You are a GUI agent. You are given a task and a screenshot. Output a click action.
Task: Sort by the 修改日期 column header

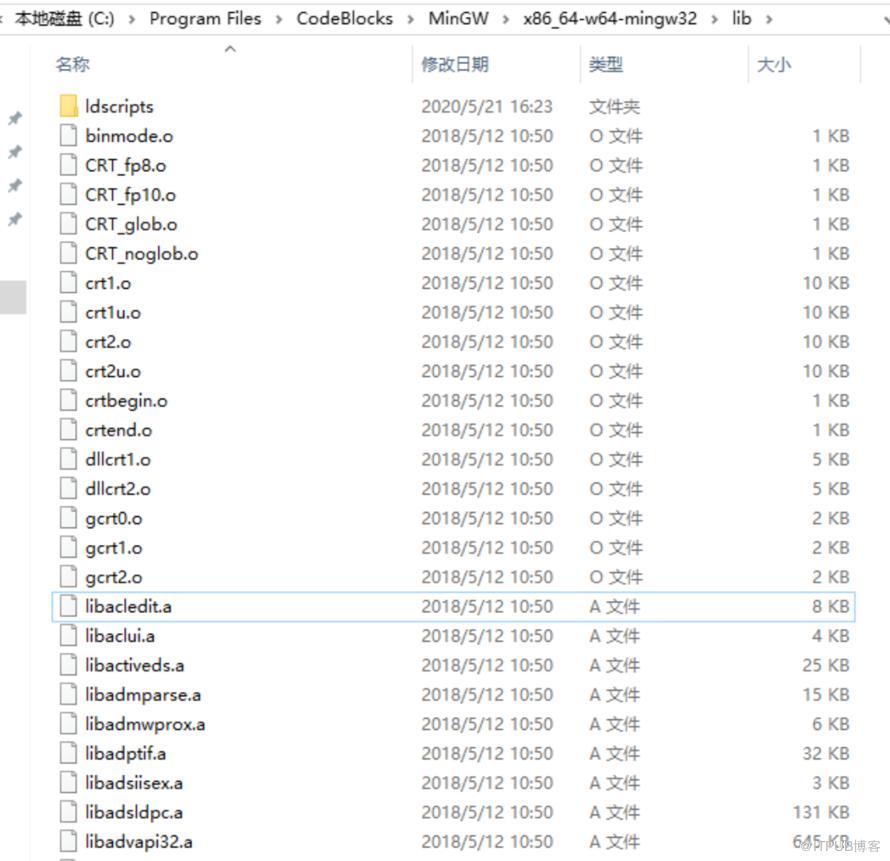(x=455, y=64)
